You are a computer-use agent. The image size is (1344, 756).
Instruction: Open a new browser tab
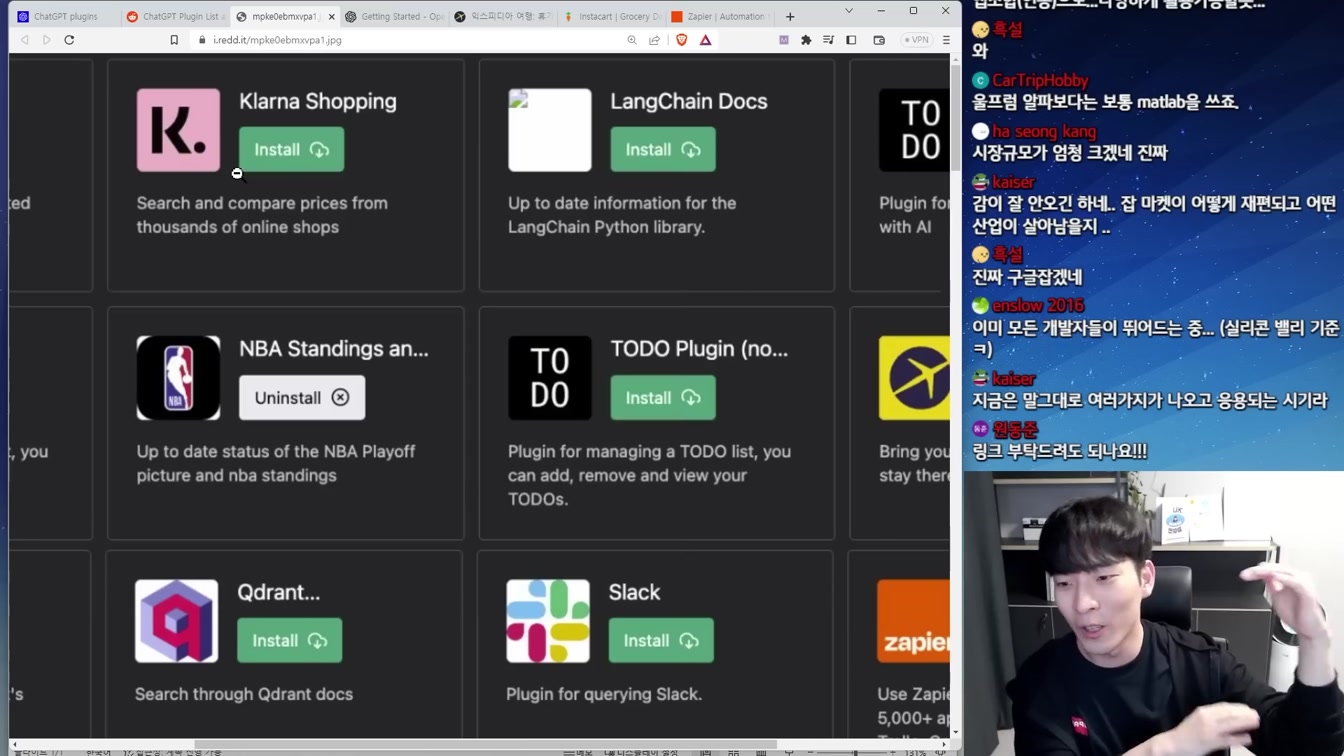pyautogui.click(x=790, y=16)
